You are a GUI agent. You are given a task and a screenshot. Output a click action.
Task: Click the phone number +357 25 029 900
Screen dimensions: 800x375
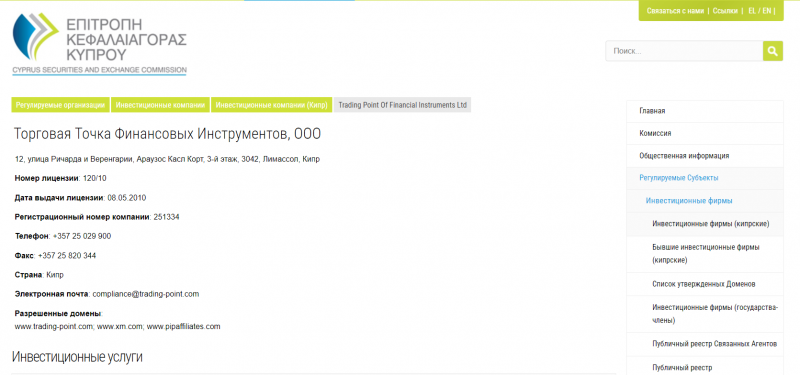(82, 237)
